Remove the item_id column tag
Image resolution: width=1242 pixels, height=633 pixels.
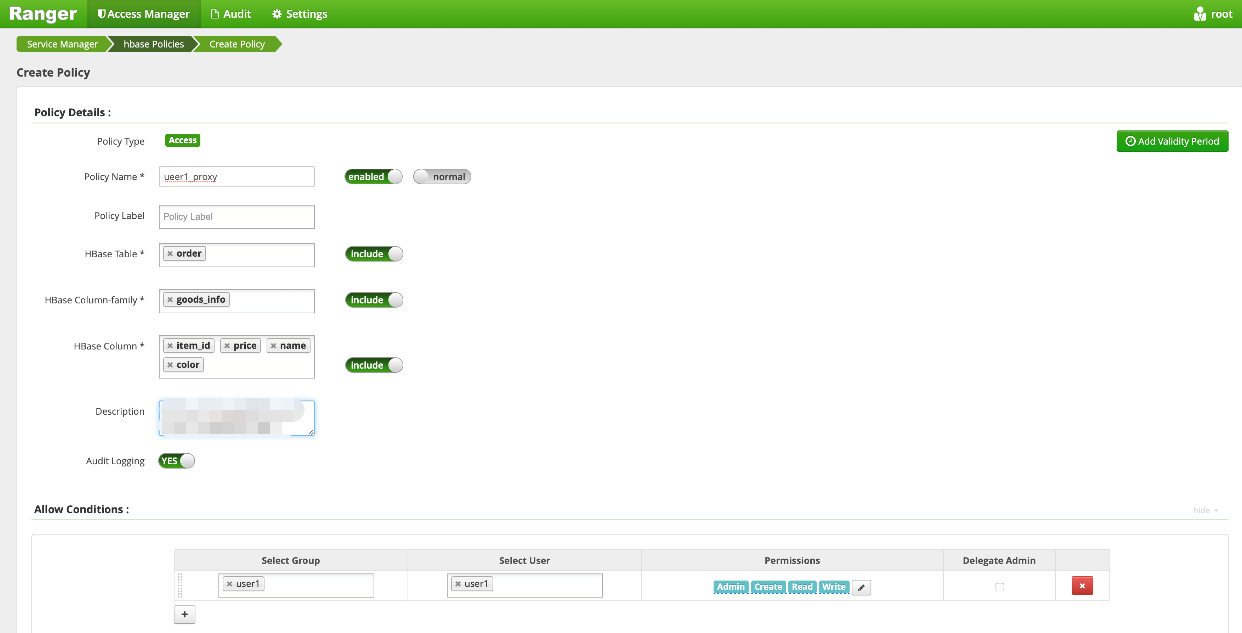click(170, 346)
